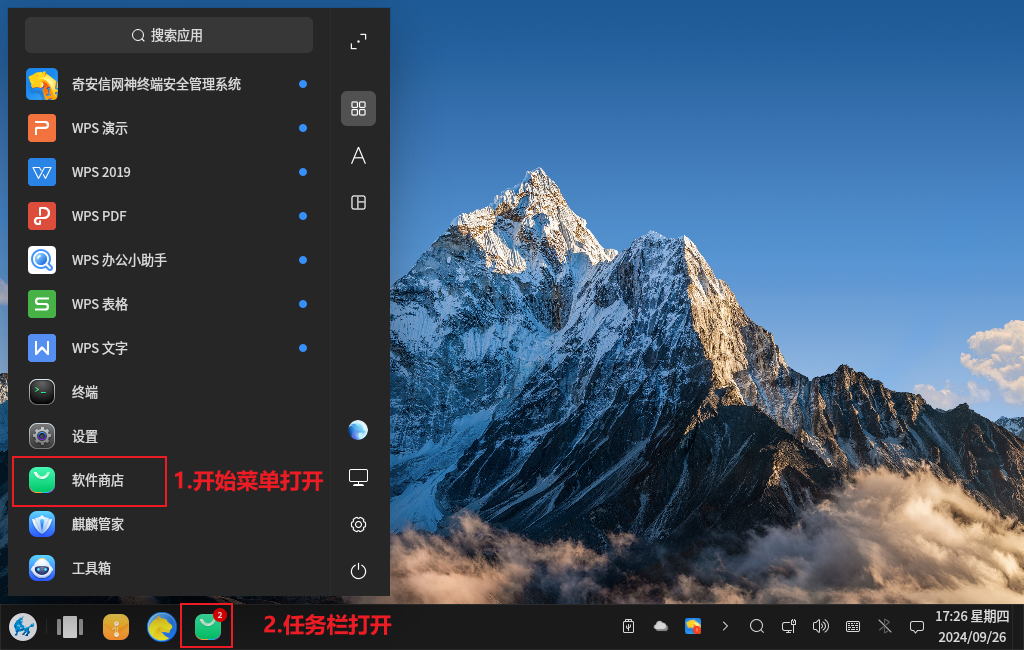
Task: Launch WPS 演示 from the app list
Action: pyautogui.click(x=100, y=128)
